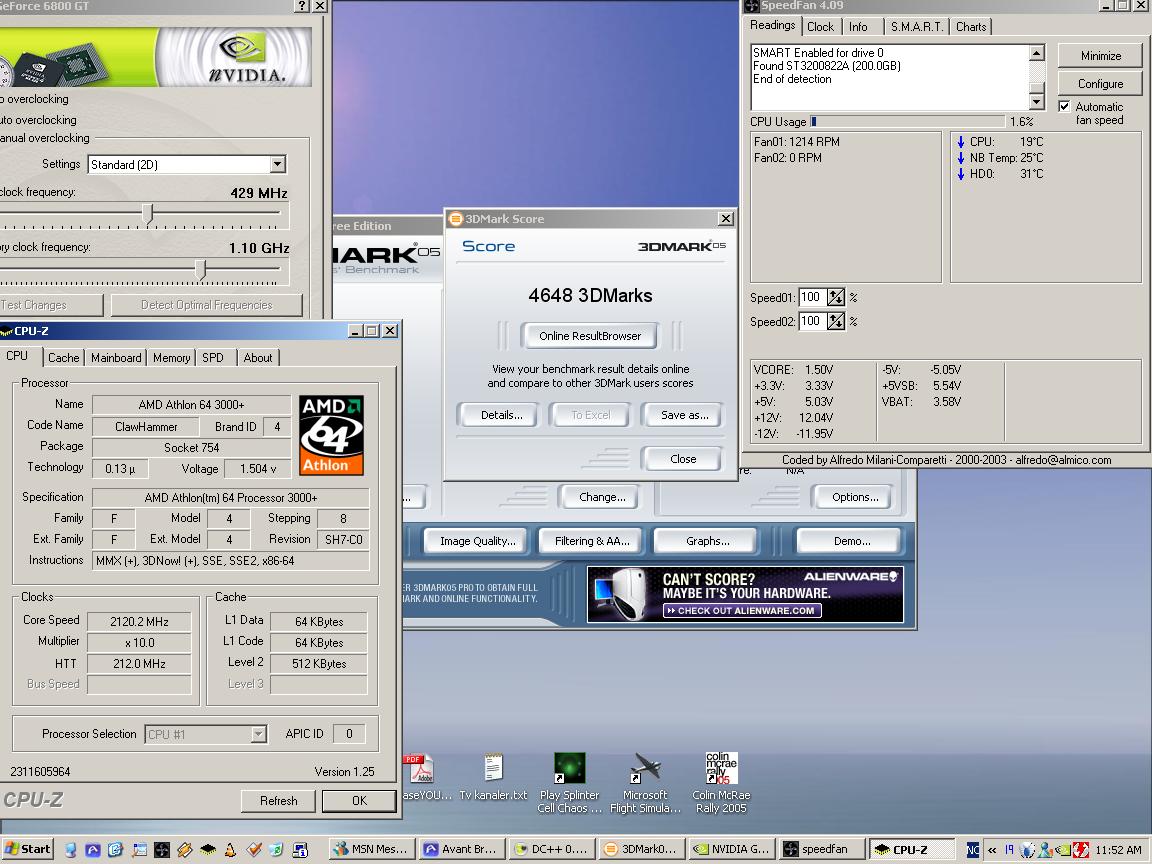Click Details... in 3DMark Score dialog
The height and width of the screenshot is (864, 1152).
(502, 415)
